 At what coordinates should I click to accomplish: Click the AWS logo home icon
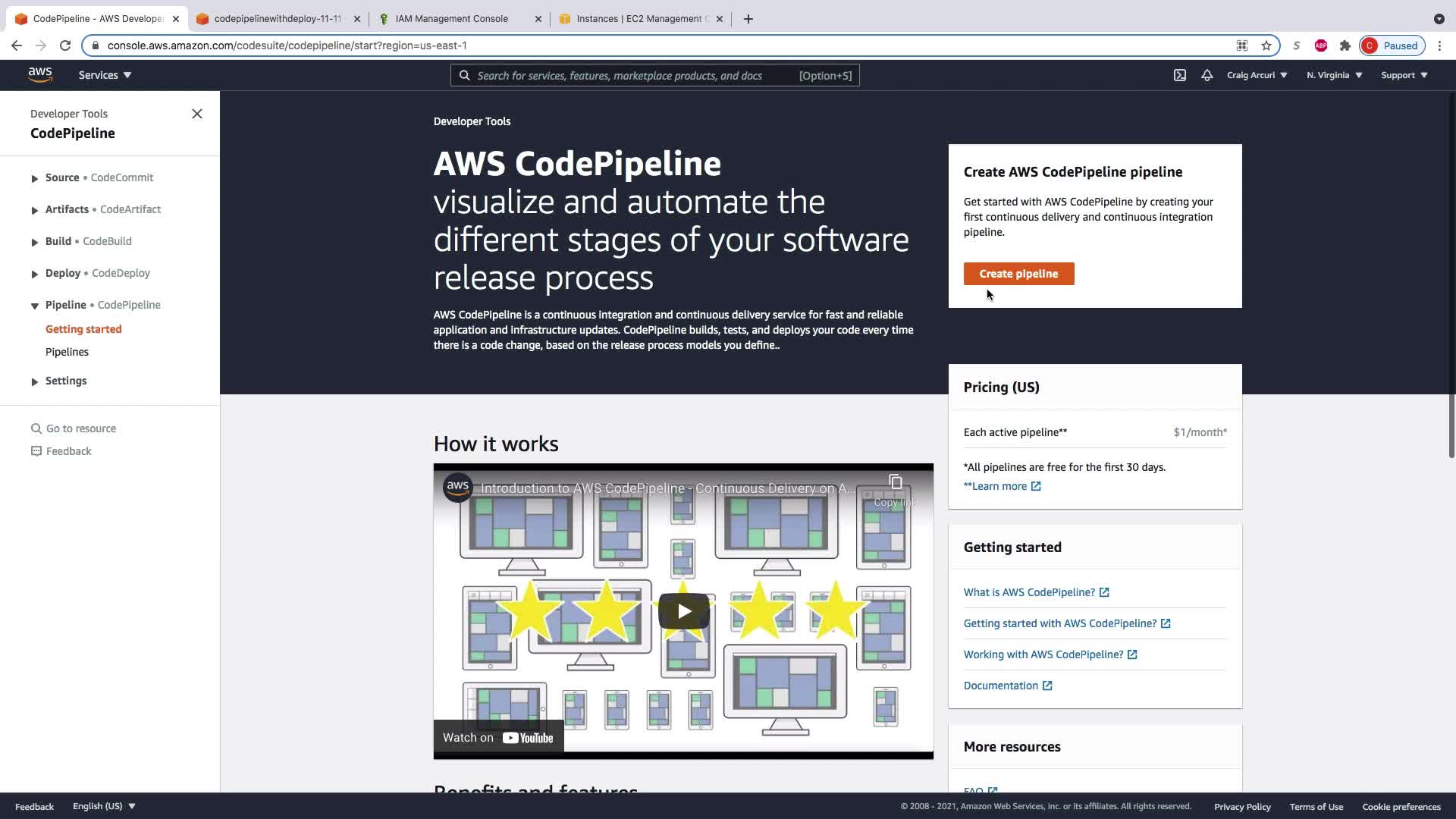pos(40,74)
